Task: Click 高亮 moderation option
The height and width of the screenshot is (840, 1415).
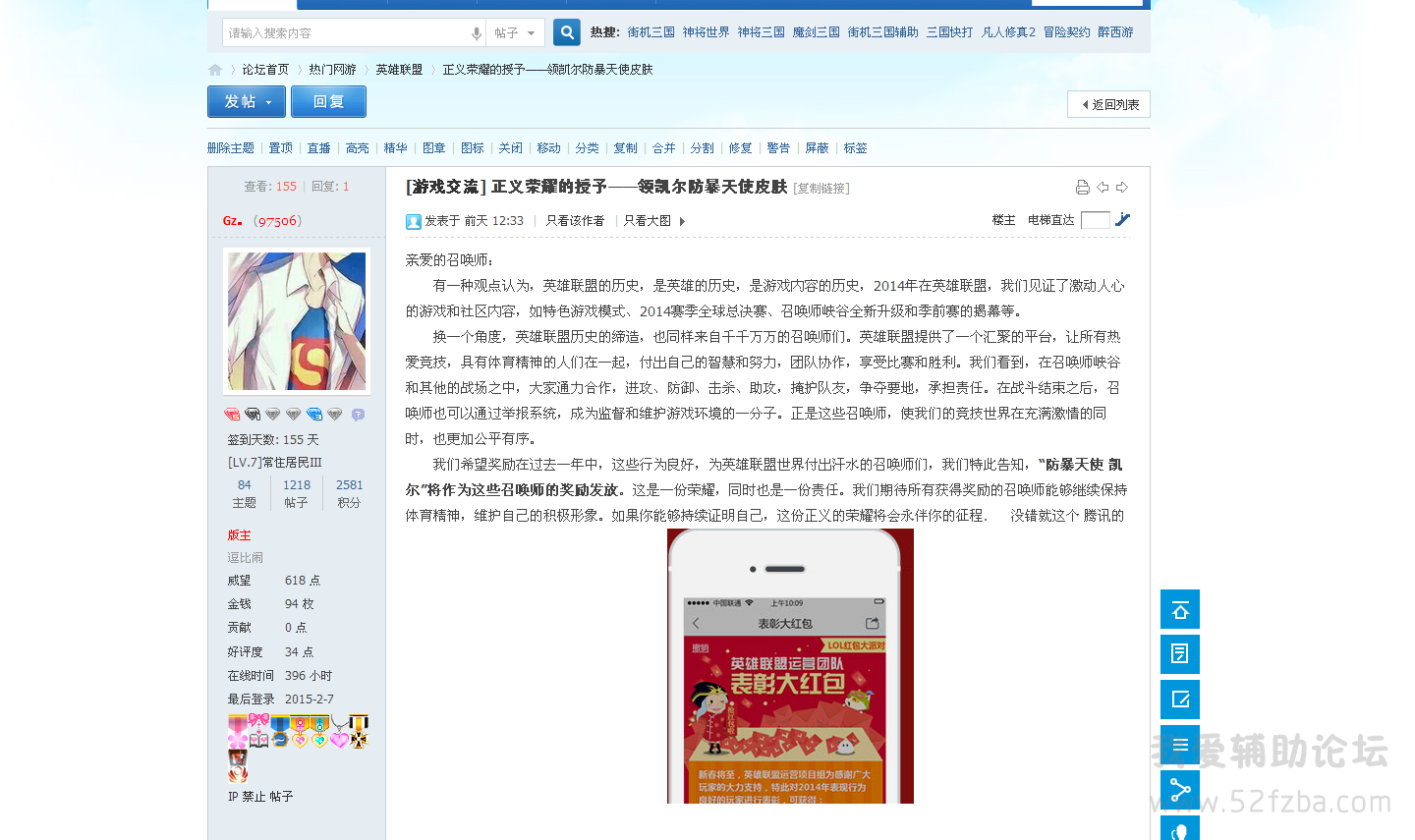Action: 358,148
